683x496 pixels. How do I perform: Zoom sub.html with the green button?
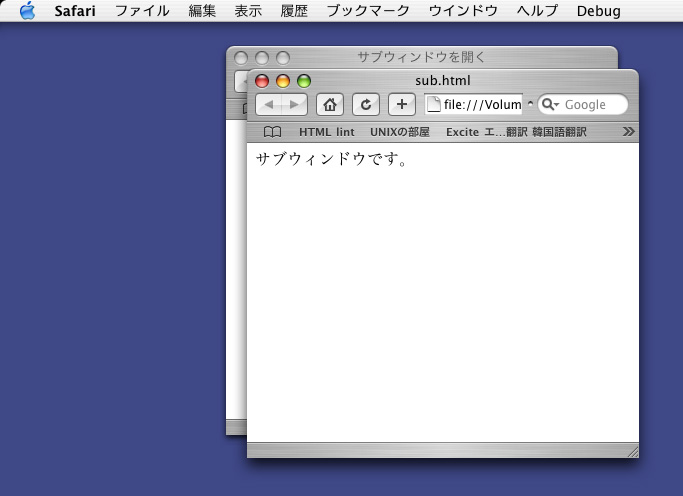pos(304,81)
